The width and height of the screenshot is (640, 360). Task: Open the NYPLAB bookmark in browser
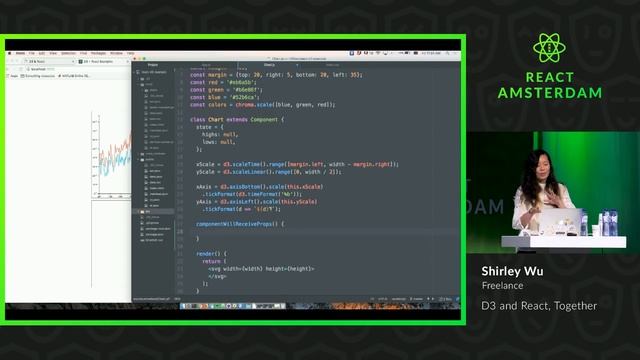[73, 76]
